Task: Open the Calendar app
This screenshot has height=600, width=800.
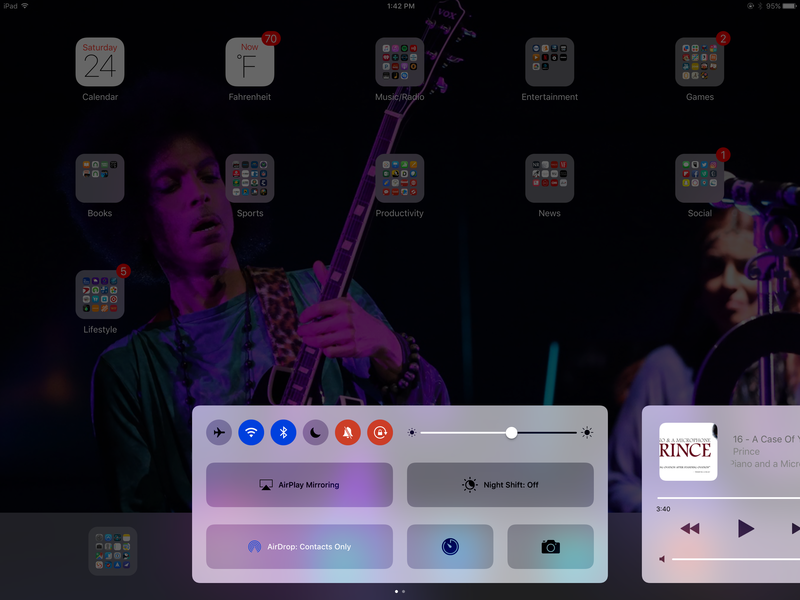Action: coord(100,62)
